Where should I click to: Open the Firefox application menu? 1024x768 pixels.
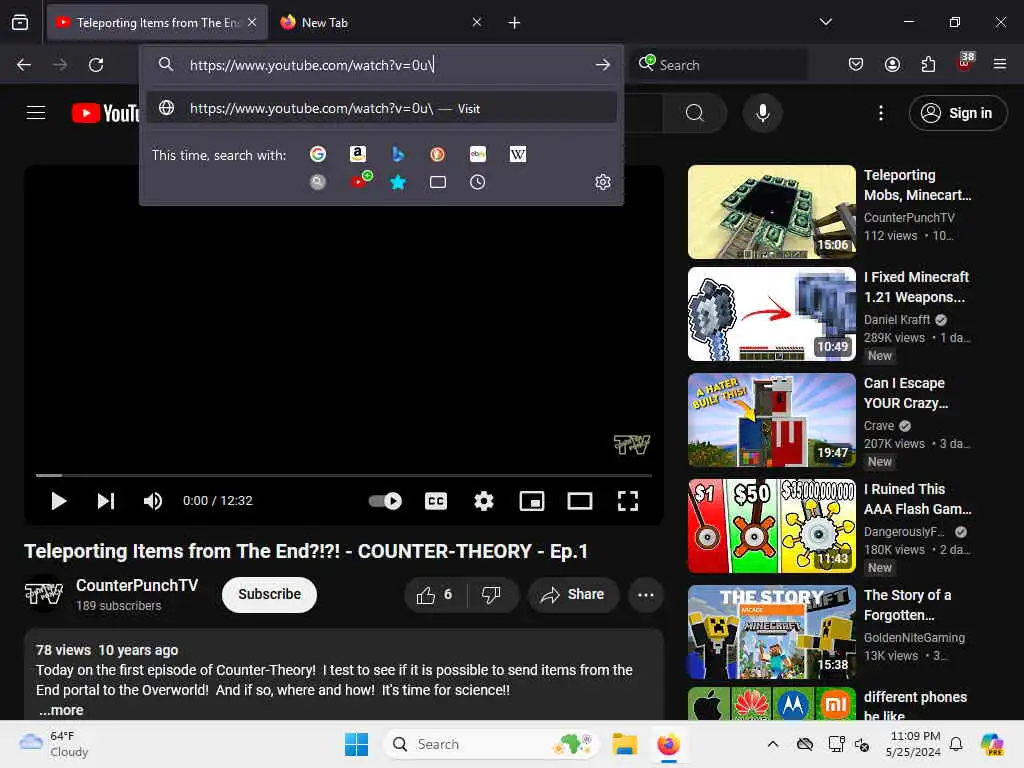coord(999,64)
